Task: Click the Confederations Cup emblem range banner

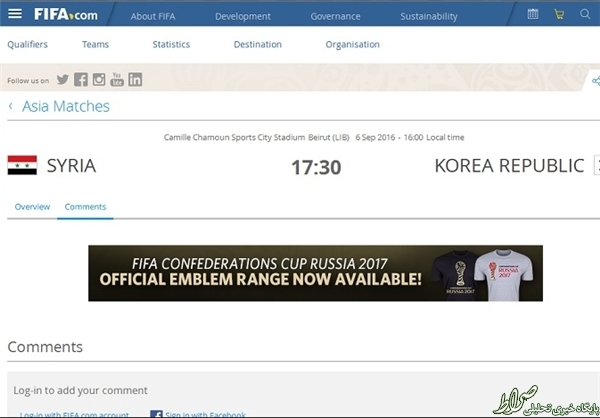Action: [x=315, y=273]
